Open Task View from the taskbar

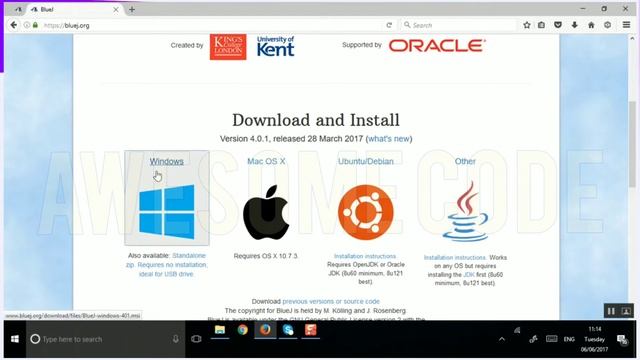point(196,339)
